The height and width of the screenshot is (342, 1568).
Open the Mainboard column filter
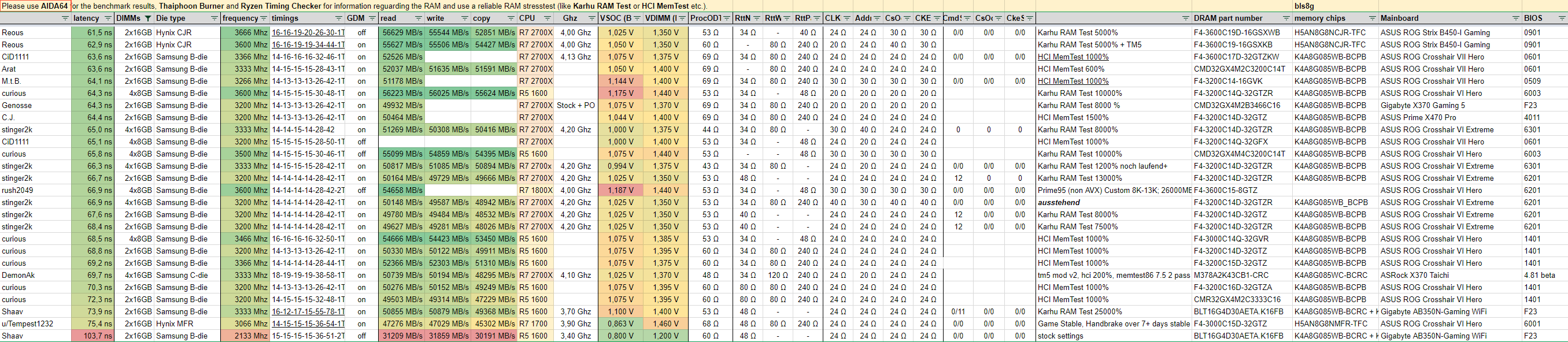1515,18
